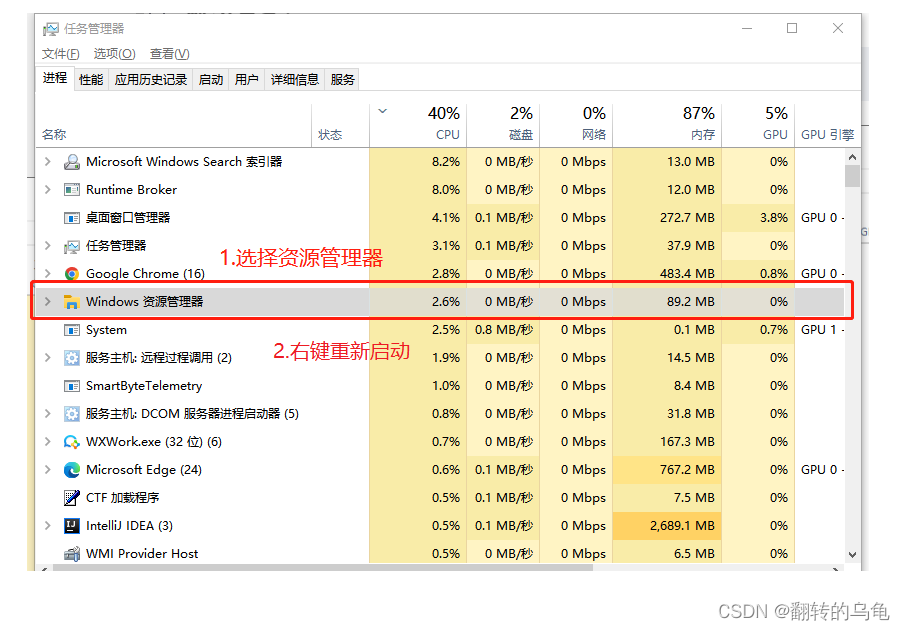
Task: Click the IntelliJ IDEA icon
Action: pos(72,526)
